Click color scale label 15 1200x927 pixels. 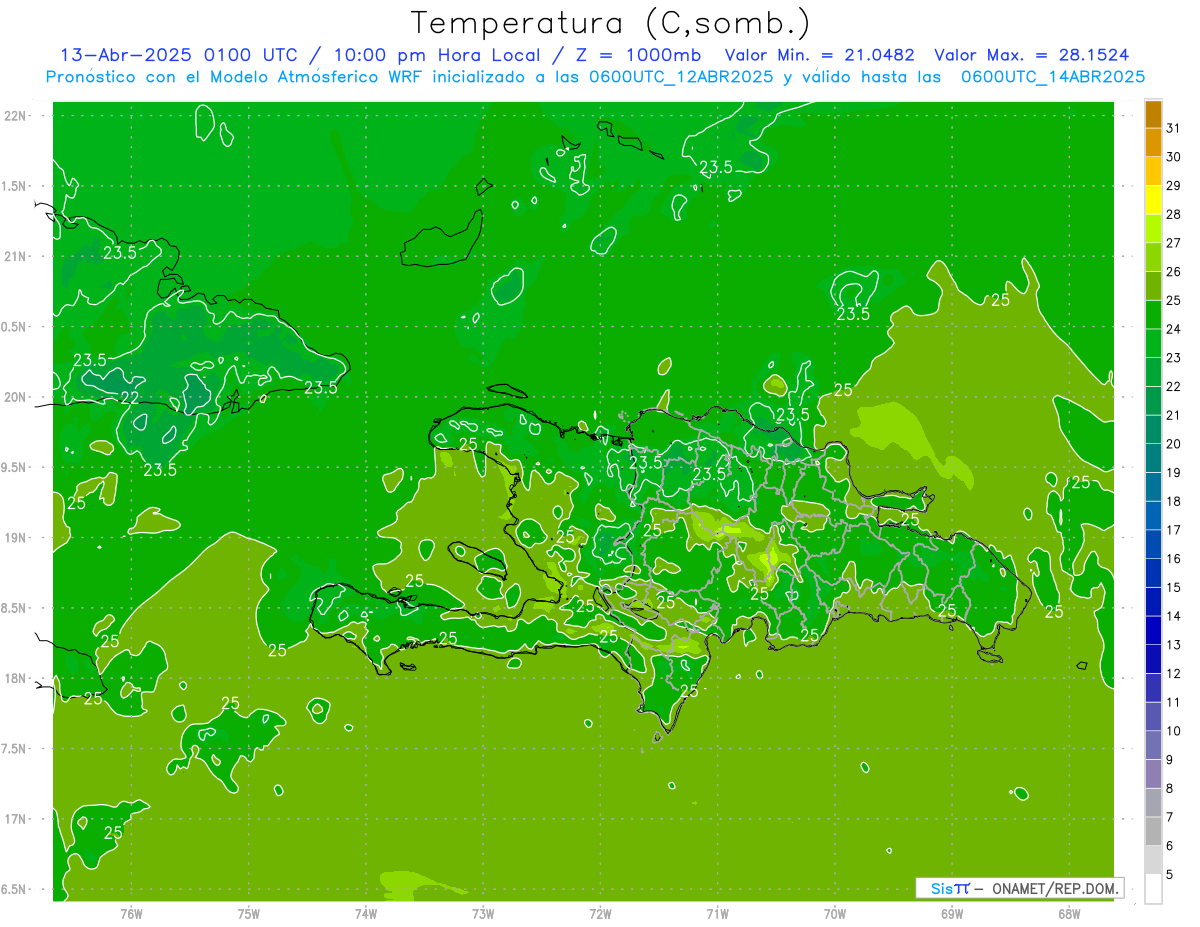(x=1173, y=588)
